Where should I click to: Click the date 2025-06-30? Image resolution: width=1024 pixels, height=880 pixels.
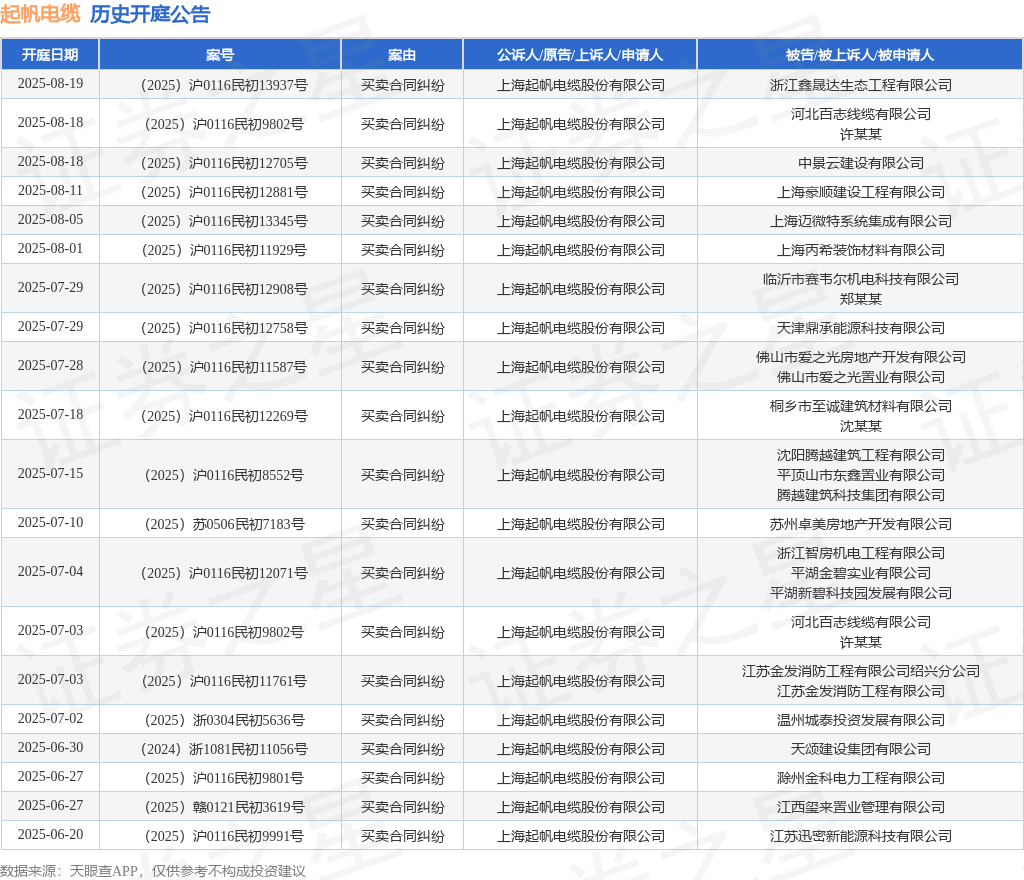click(50, 747)
